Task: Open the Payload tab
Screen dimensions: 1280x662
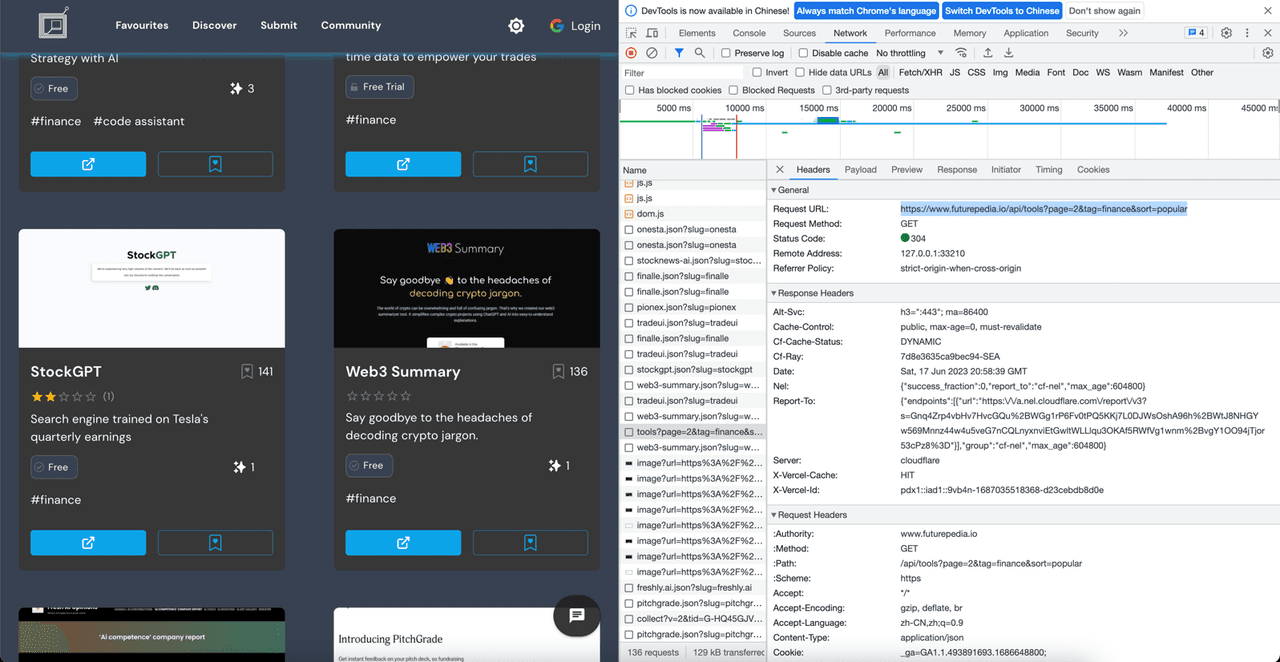Action: coord(860,170)
